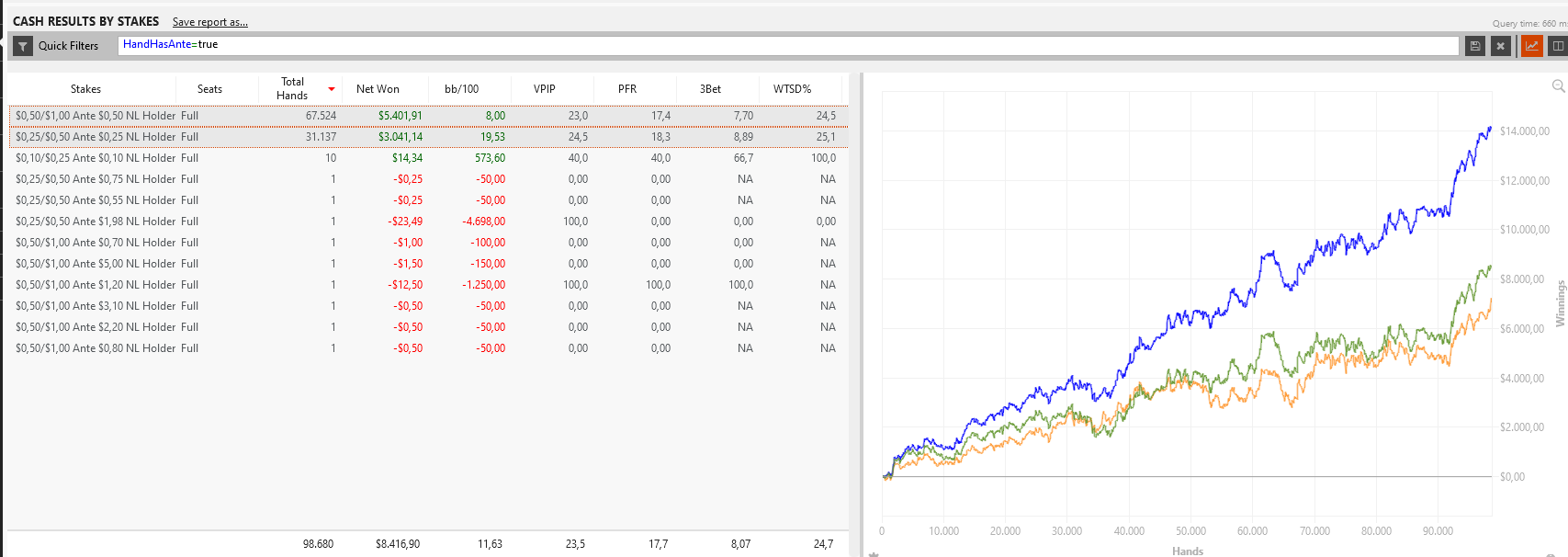Click the -4.698,00 bb/100 value
This screenshot has height=557, width=1568.
pyautogui.click(x=484, y=222)
